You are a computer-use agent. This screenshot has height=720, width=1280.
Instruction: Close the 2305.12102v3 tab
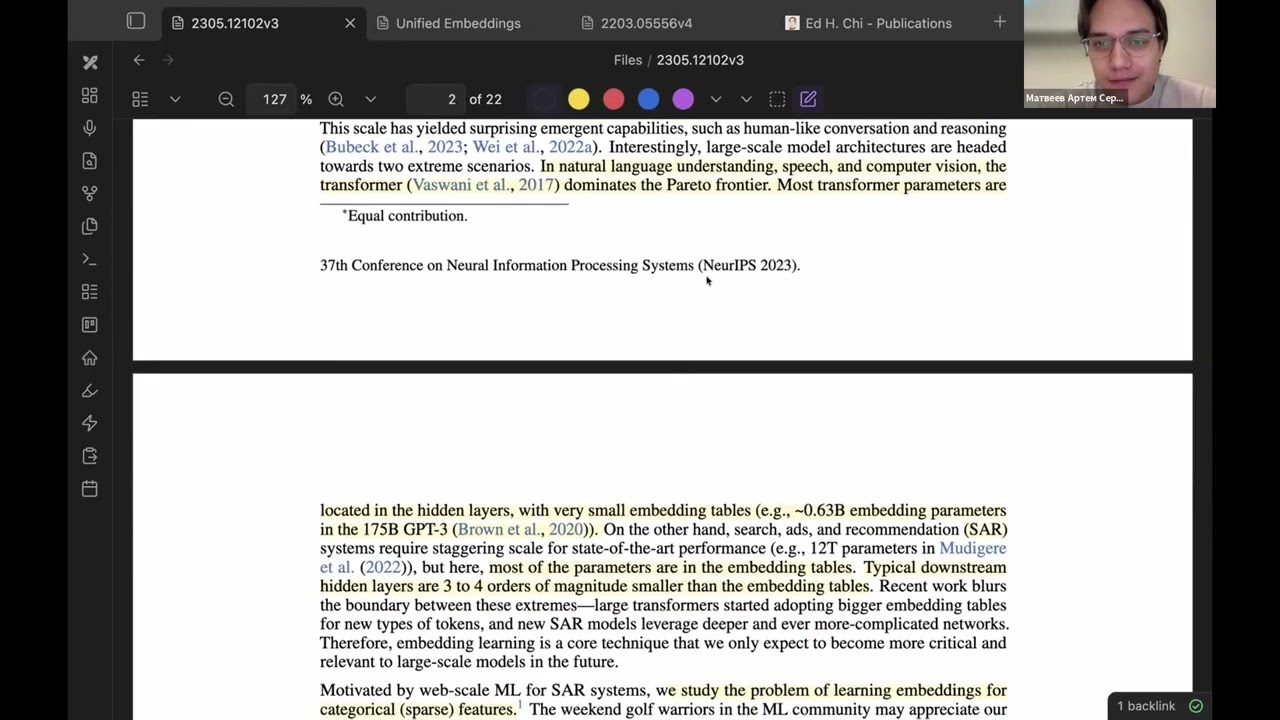click(350, 23)
